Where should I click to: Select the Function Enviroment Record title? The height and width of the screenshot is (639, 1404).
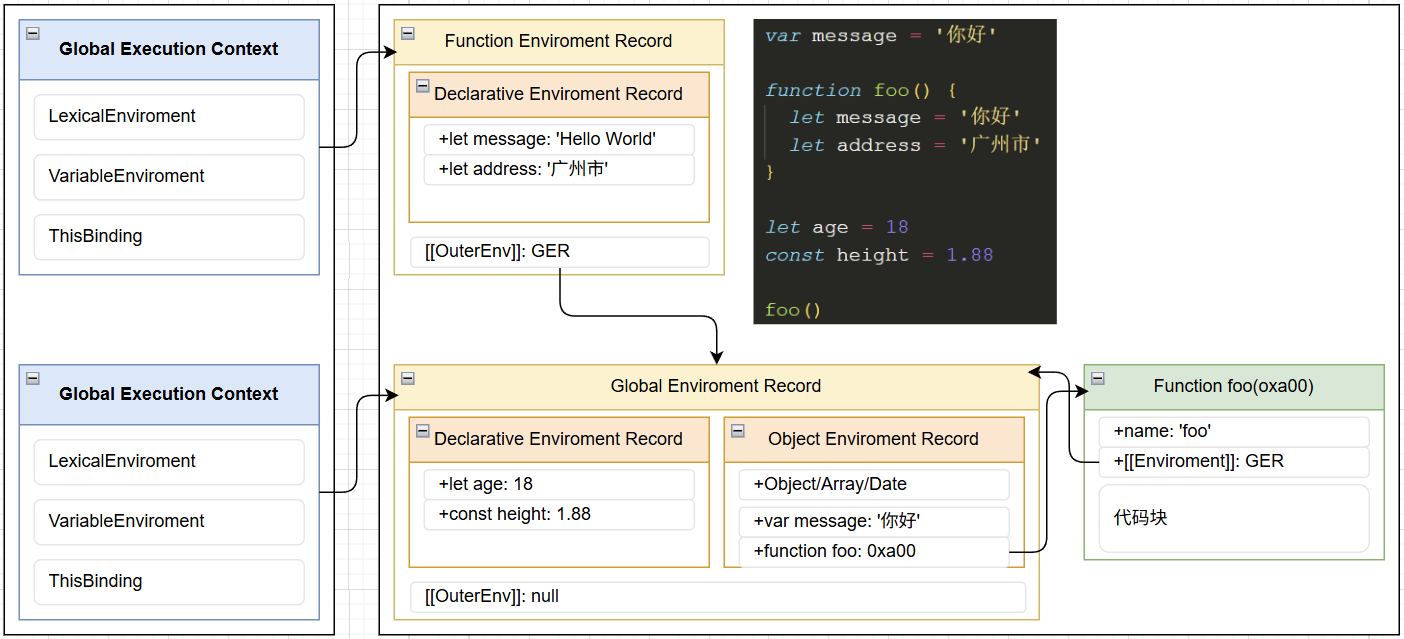coord(558,41)
